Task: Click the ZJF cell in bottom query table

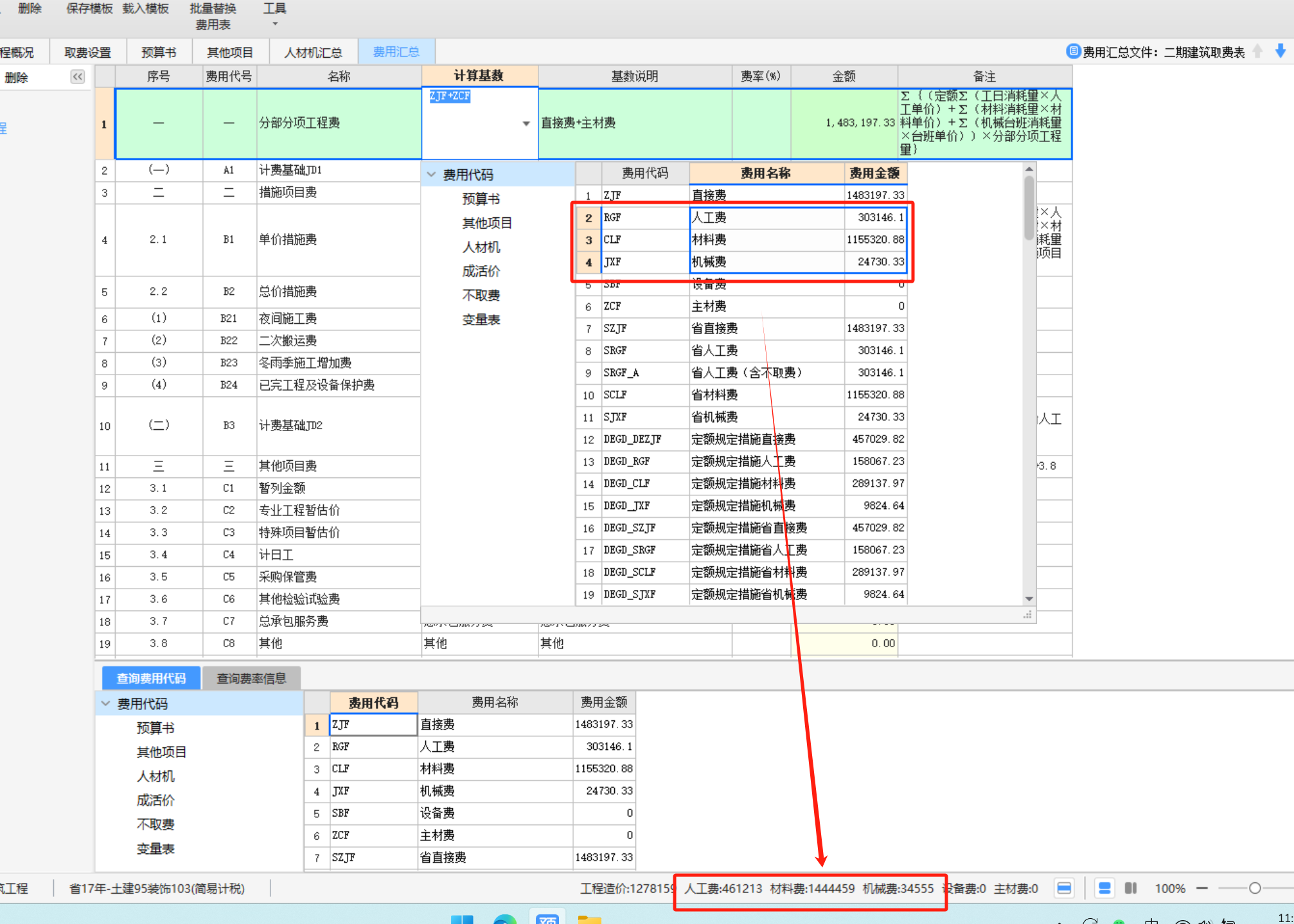Action: (373, 725)
